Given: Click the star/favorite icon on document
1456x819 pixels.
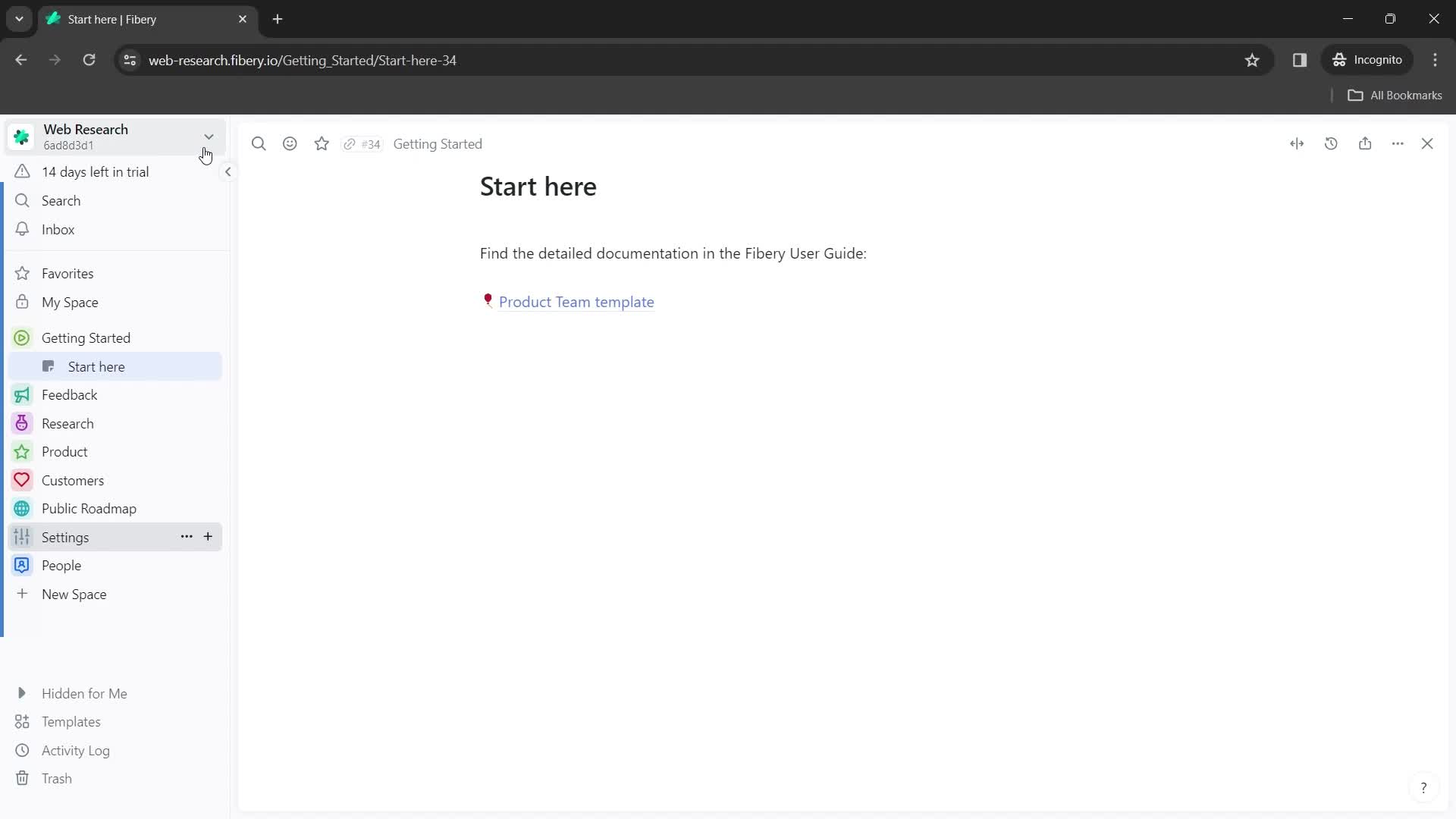Looking at the screenshot, I should (322, 144).
